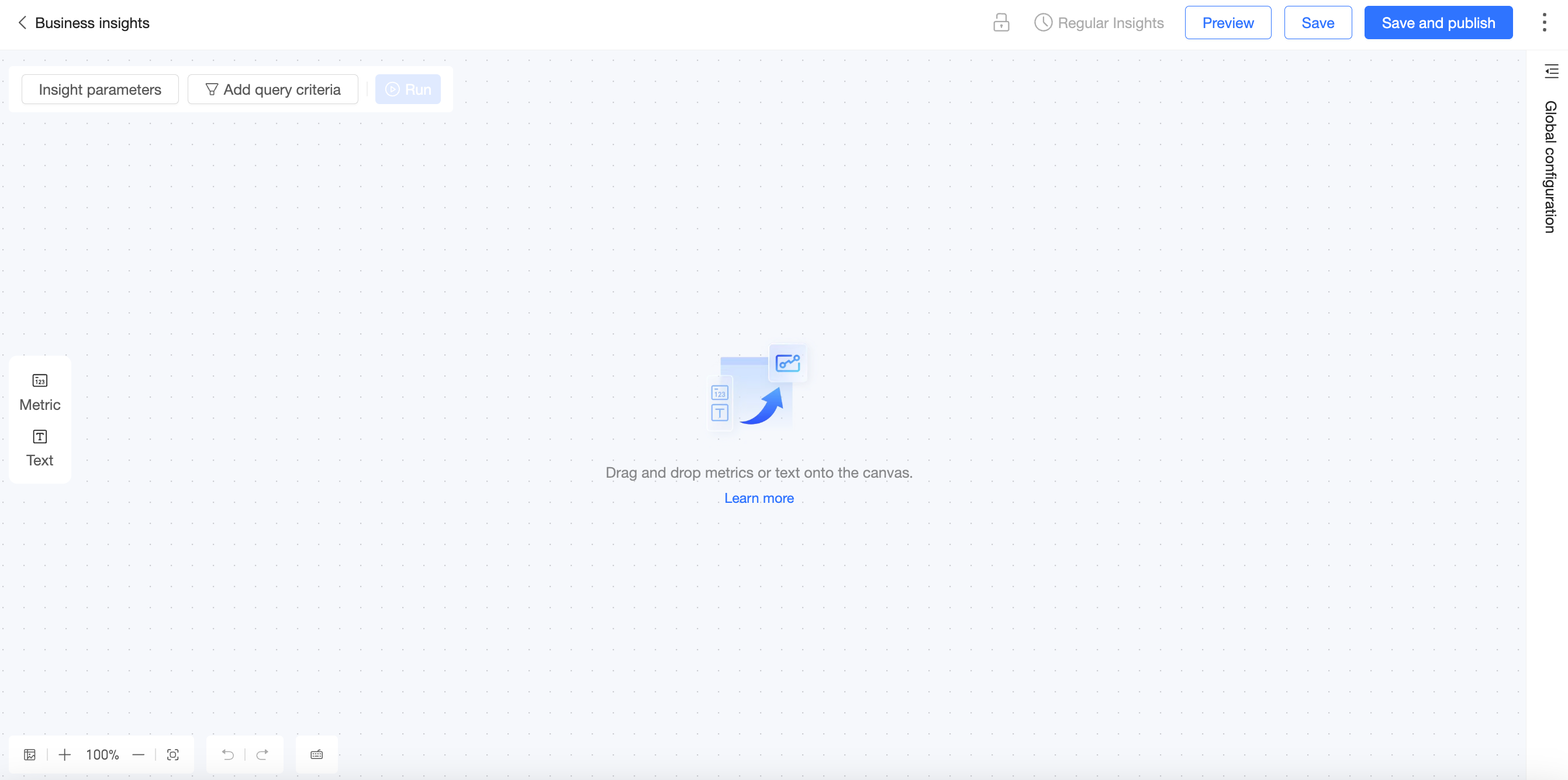The width and height of the screenshot is (1568, 780).
Task: Click the Preview button
Action: pos(1227,23)
